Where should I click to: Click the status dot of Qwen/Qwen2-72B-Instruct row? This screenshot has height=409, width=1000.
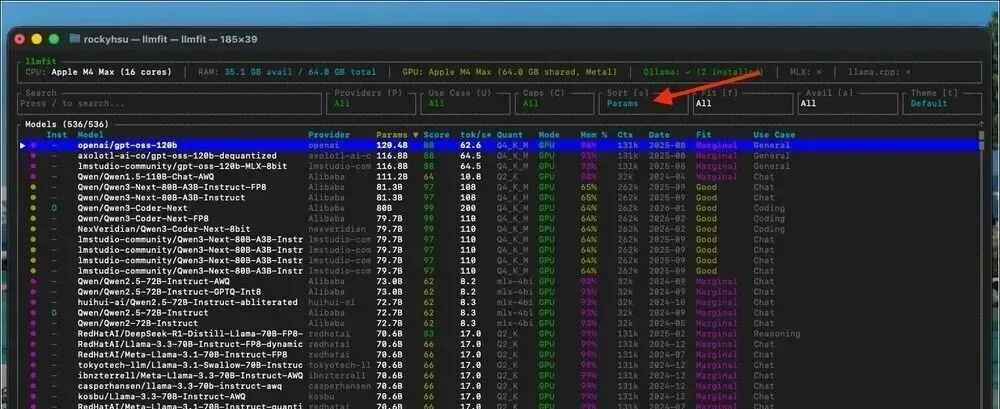33,323
